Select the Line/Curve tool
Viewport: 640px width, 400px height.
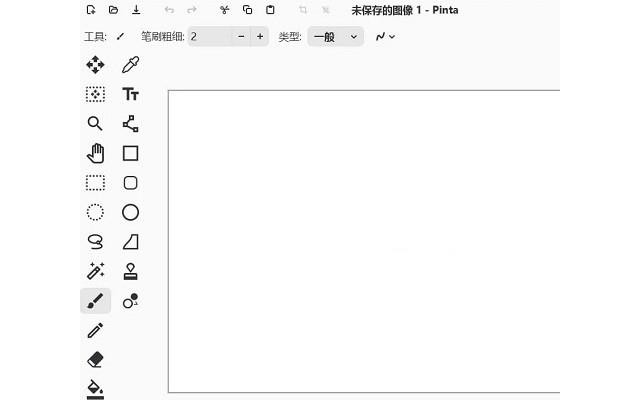click(x=130, y=124)
